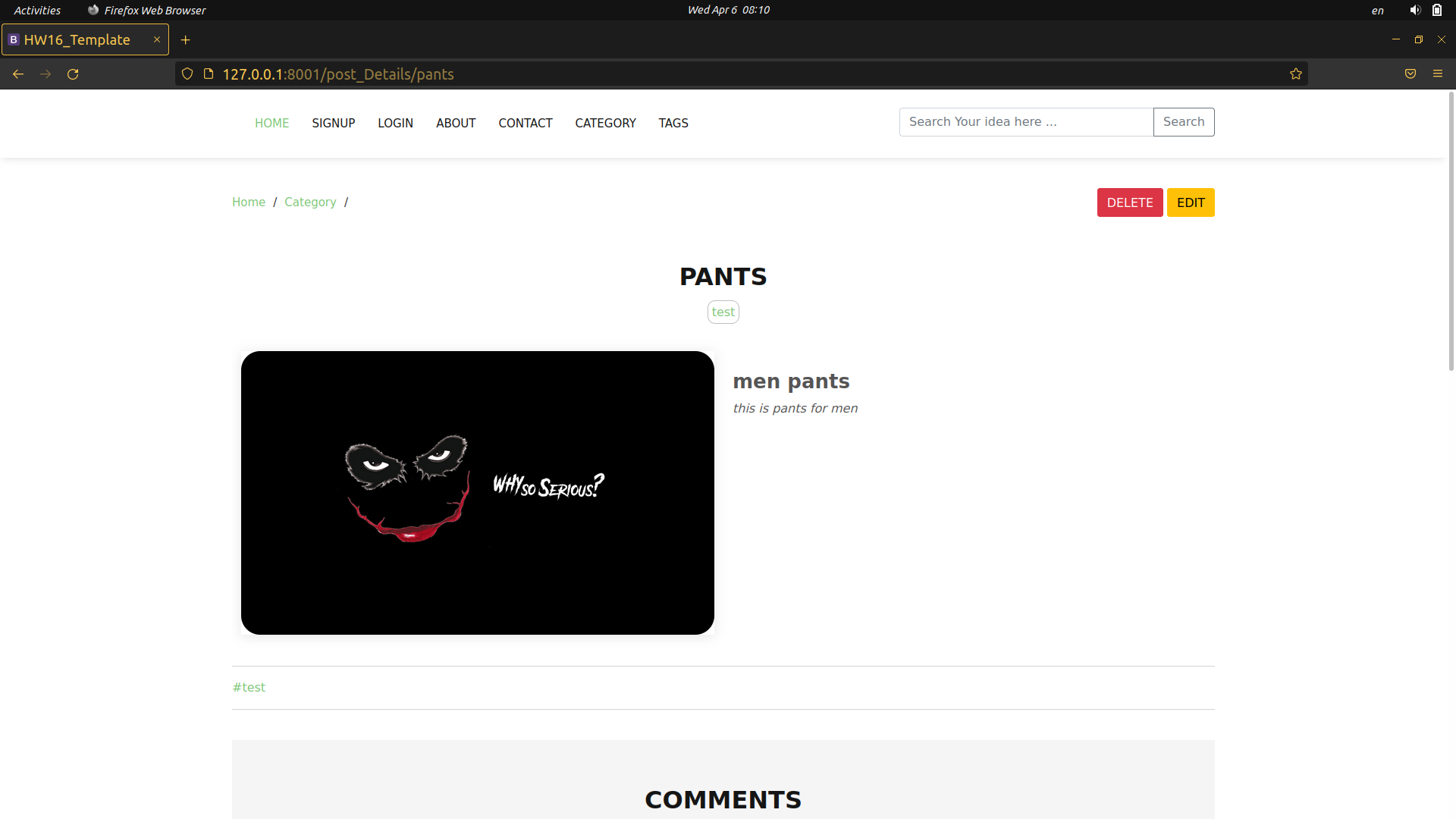The height and width of the screenshot is (819, 1456).
Task: Open the Firefox hamburger menu
Action: pos(1438,74)
